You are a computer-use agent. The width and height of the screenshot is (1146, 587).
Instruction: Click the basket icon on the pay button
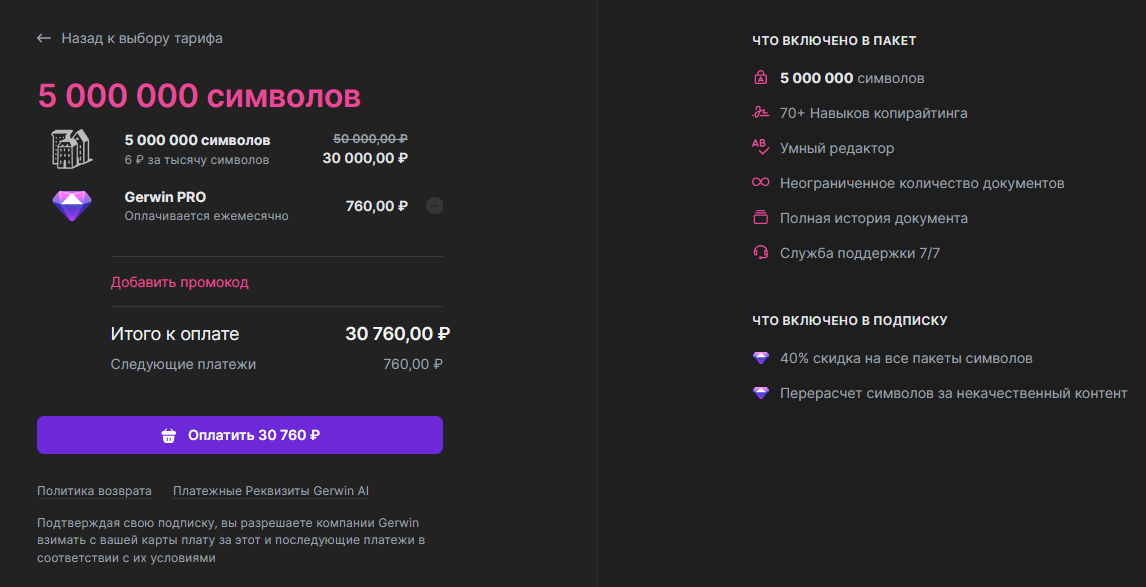169,436
